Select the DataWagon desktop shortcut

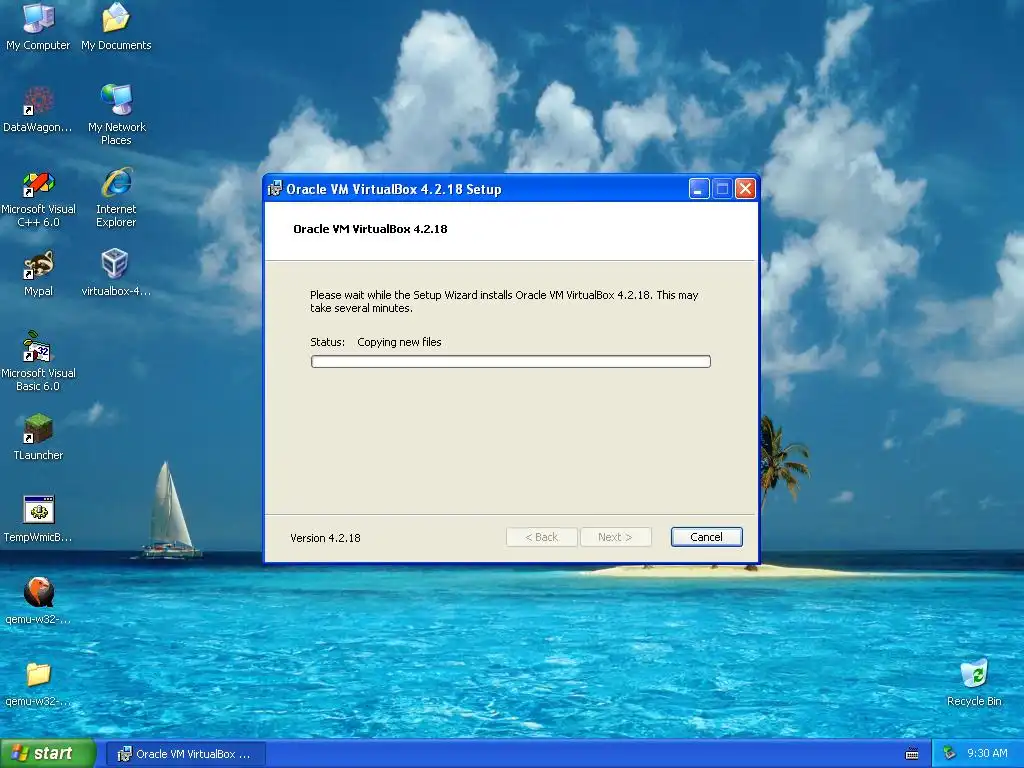click(38, 108)
